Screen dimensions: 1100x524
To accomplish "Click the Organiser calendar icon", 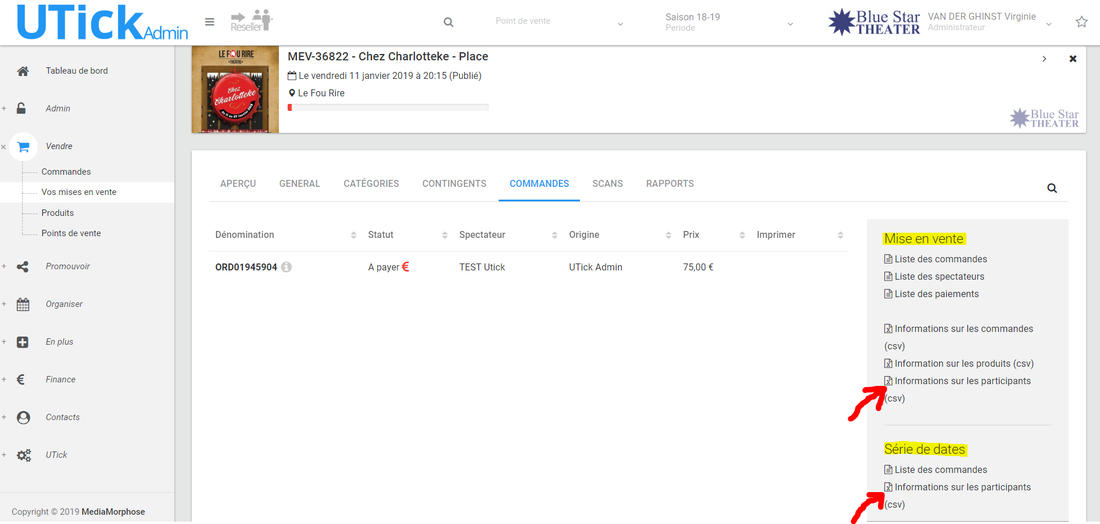I will click(23, 304).
